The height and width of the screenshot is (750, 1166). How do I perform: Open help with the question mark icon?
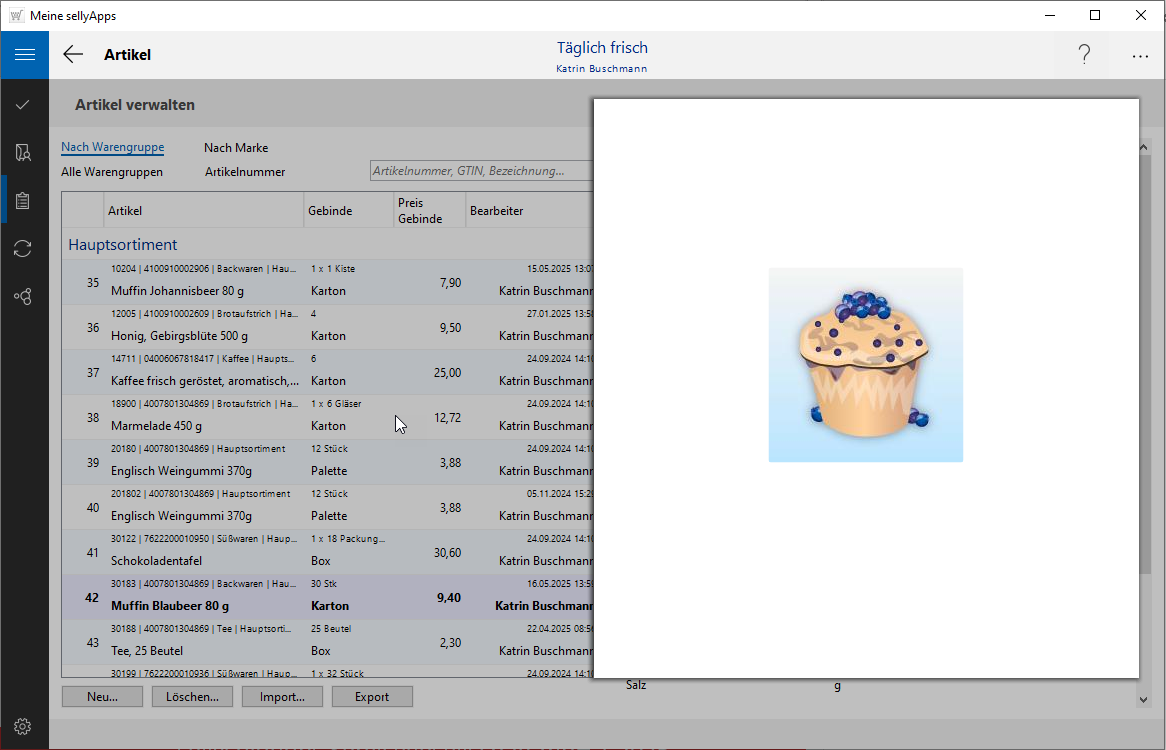pos(1084,55)
